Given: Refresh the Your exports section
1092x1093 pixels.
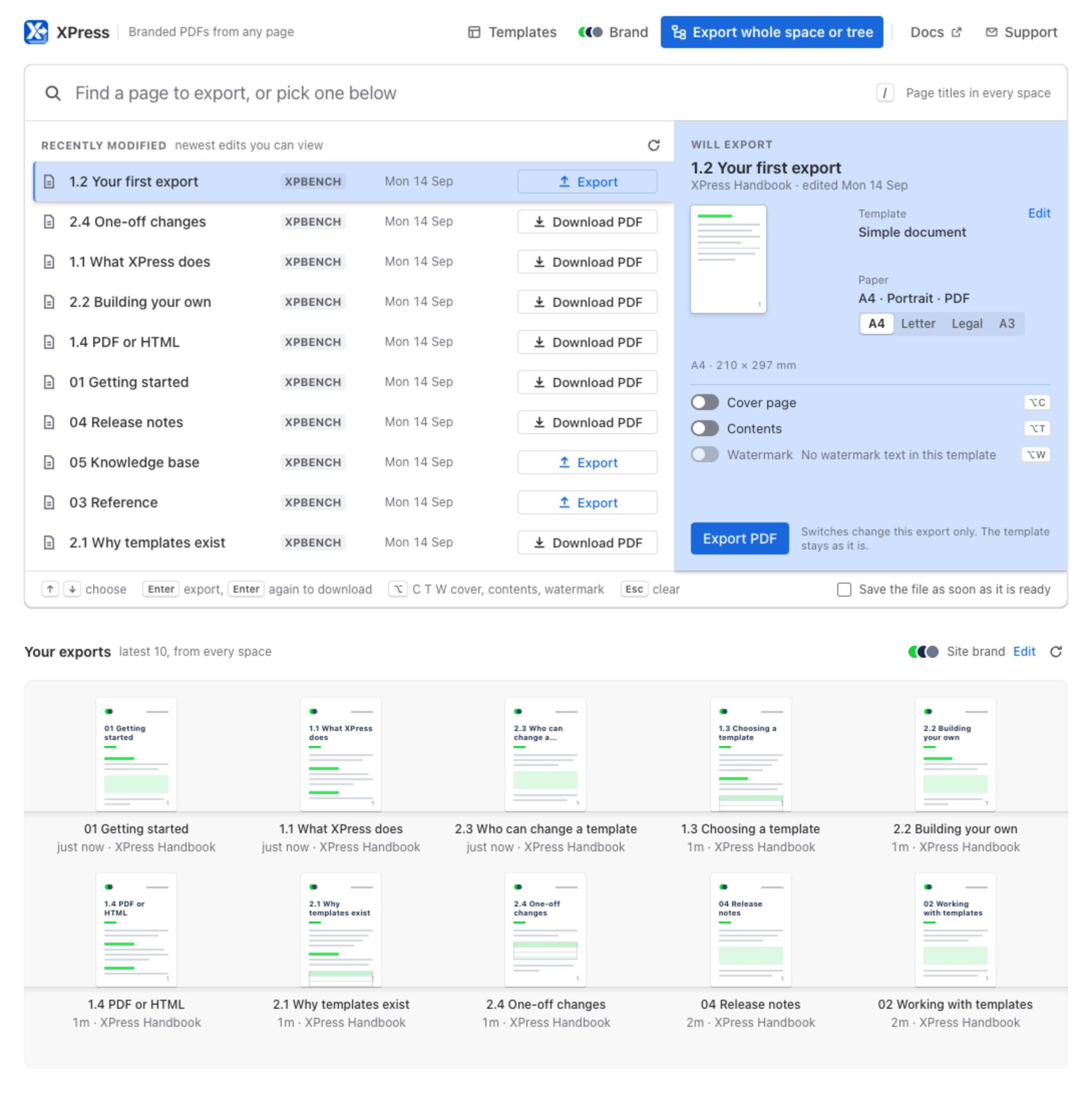Looking at the screenshot, I should click(1055, 651).
